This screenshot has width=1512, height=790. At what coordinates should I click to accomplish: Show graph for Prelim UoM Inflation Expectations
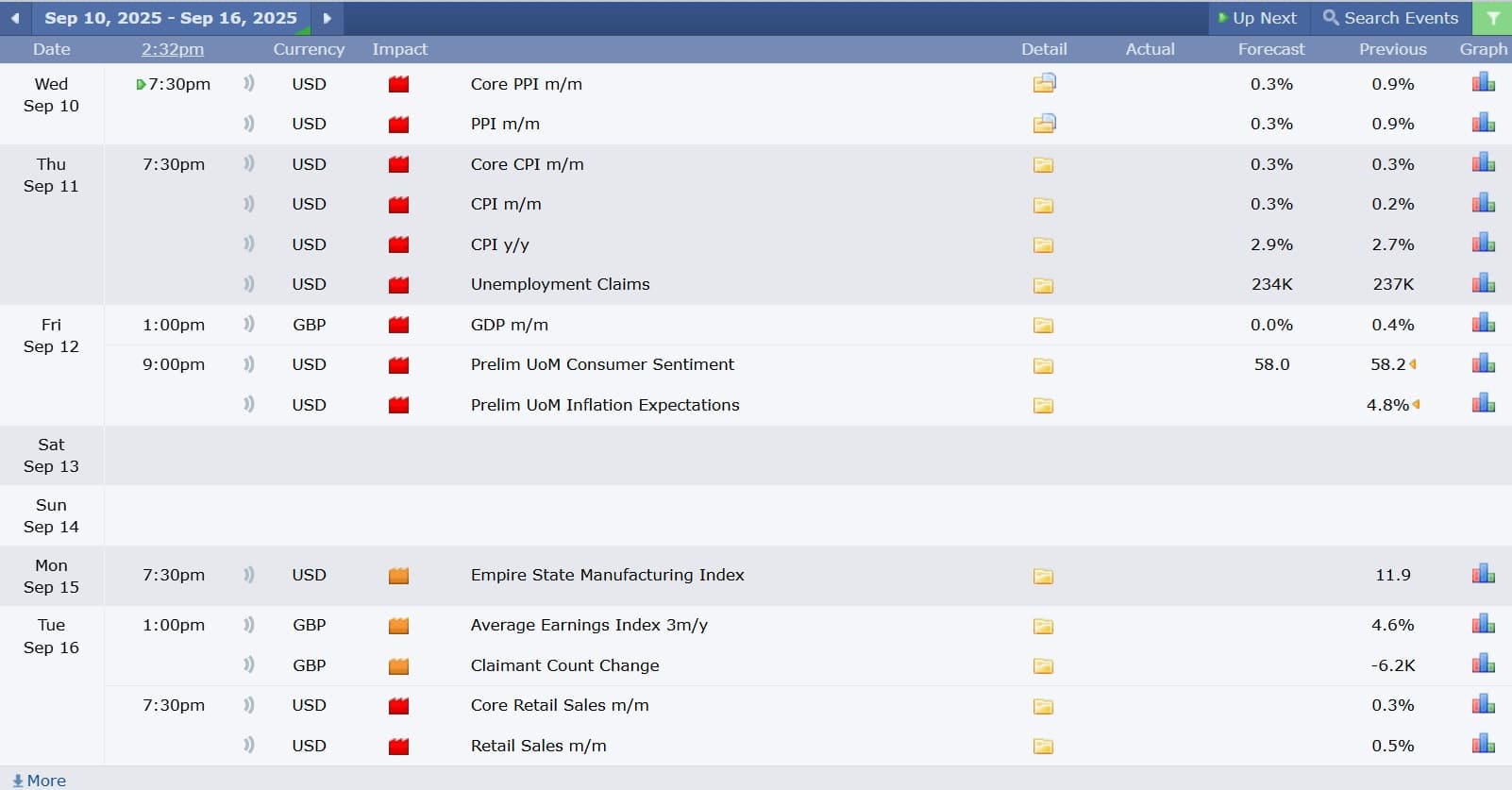pyautogui.click(x=1484, y=404)
